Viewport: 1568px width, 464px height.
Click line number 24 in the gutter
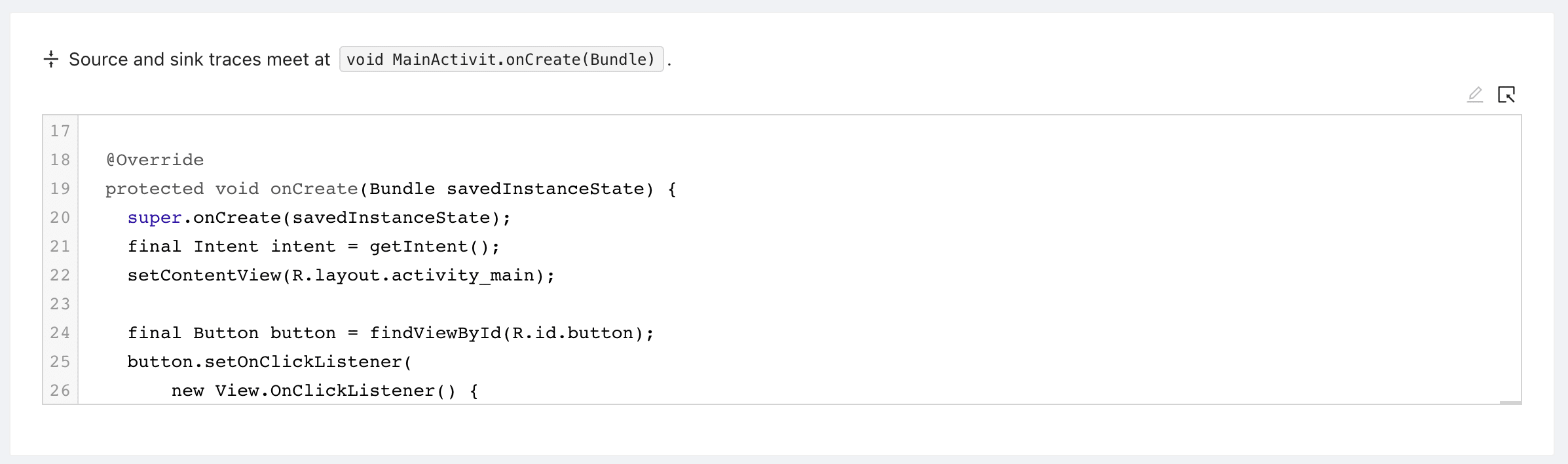60,333
